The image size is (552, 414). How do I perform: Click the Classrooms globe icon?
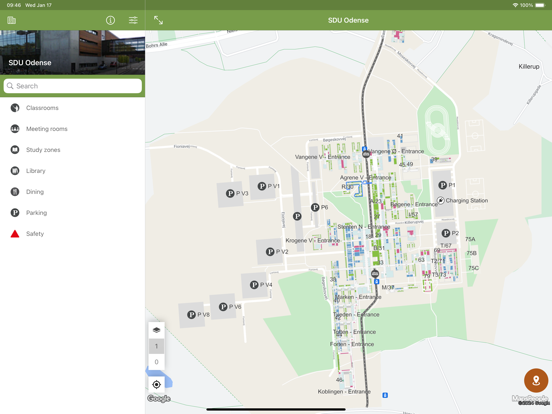tap(15, 108)
